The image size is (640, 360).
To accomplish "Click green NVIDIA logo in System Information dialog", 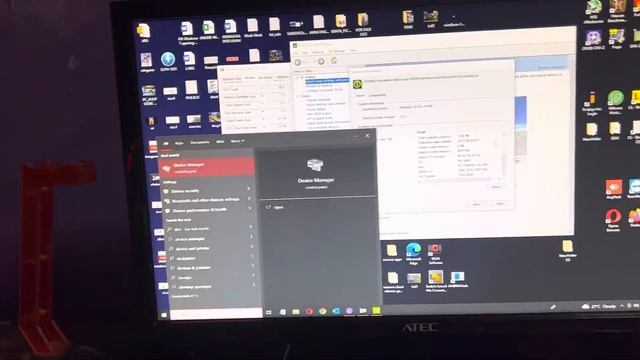I will click(357, 84).
